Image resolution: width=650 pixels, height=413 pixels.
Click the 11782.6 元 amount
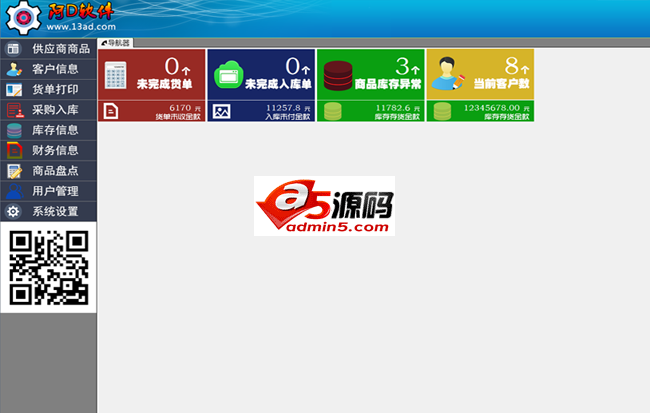click(x=398, y=108)
